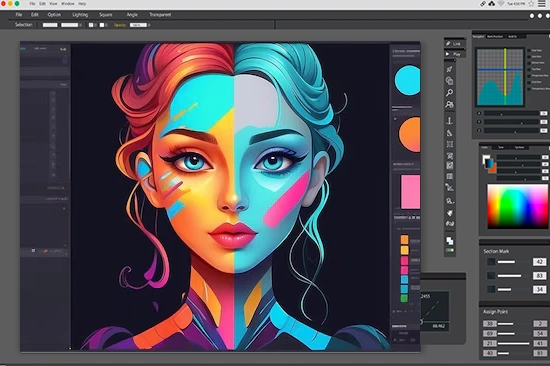Check the empty box before the Opacity label
Image resolution: width=550 pixels, height=366 pixels.
coord(102,25)
